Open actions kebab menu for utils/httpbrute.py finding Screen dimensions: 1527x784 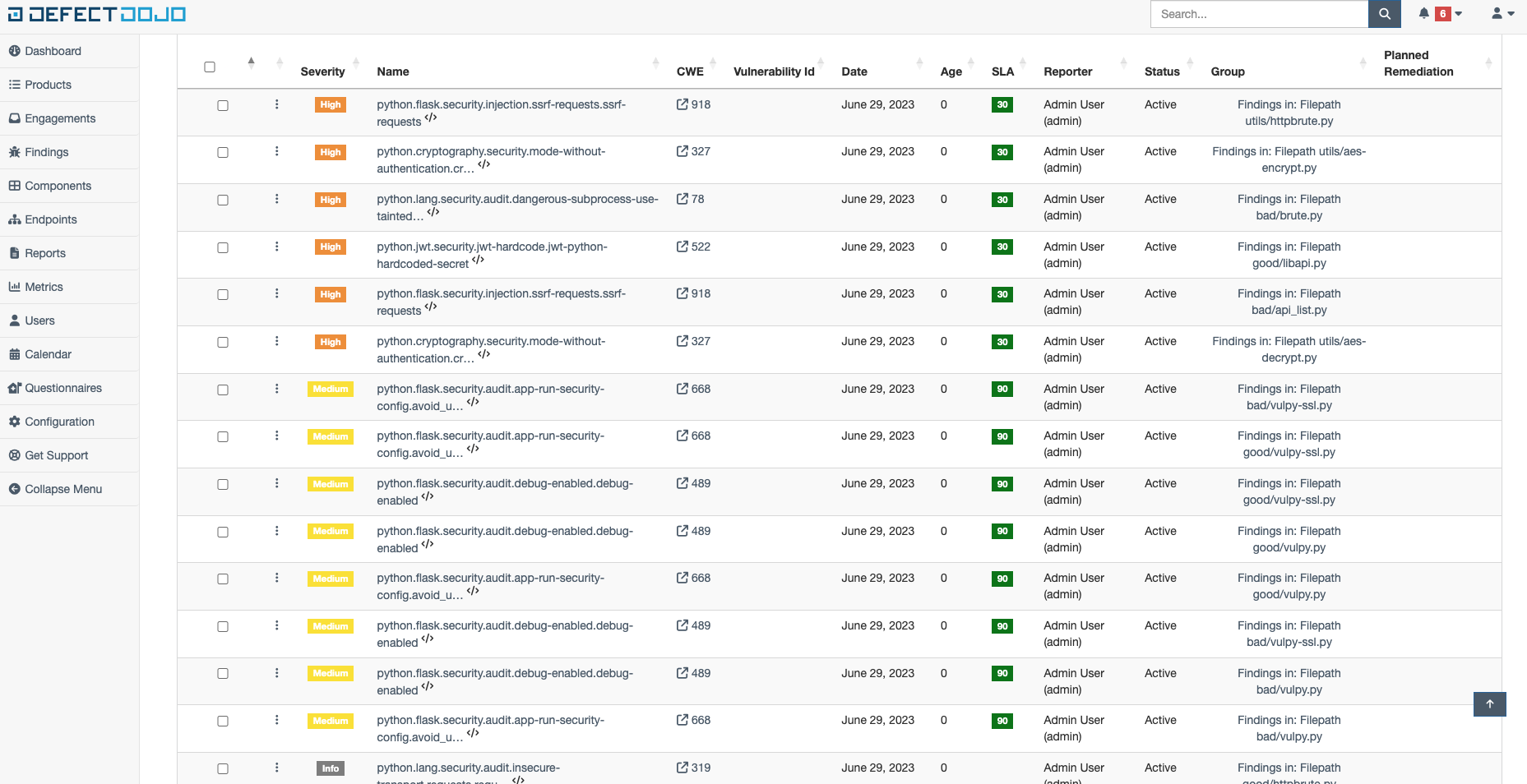tap(276, 104)
